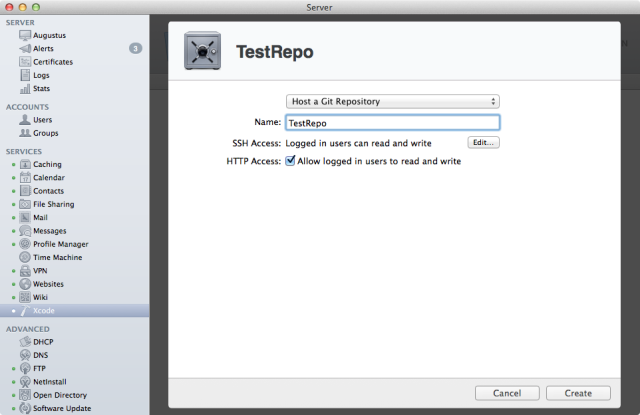The height and width of the screenshot is (415, 640).
Task: Click the DNS service icon
Action: [25, 355]
